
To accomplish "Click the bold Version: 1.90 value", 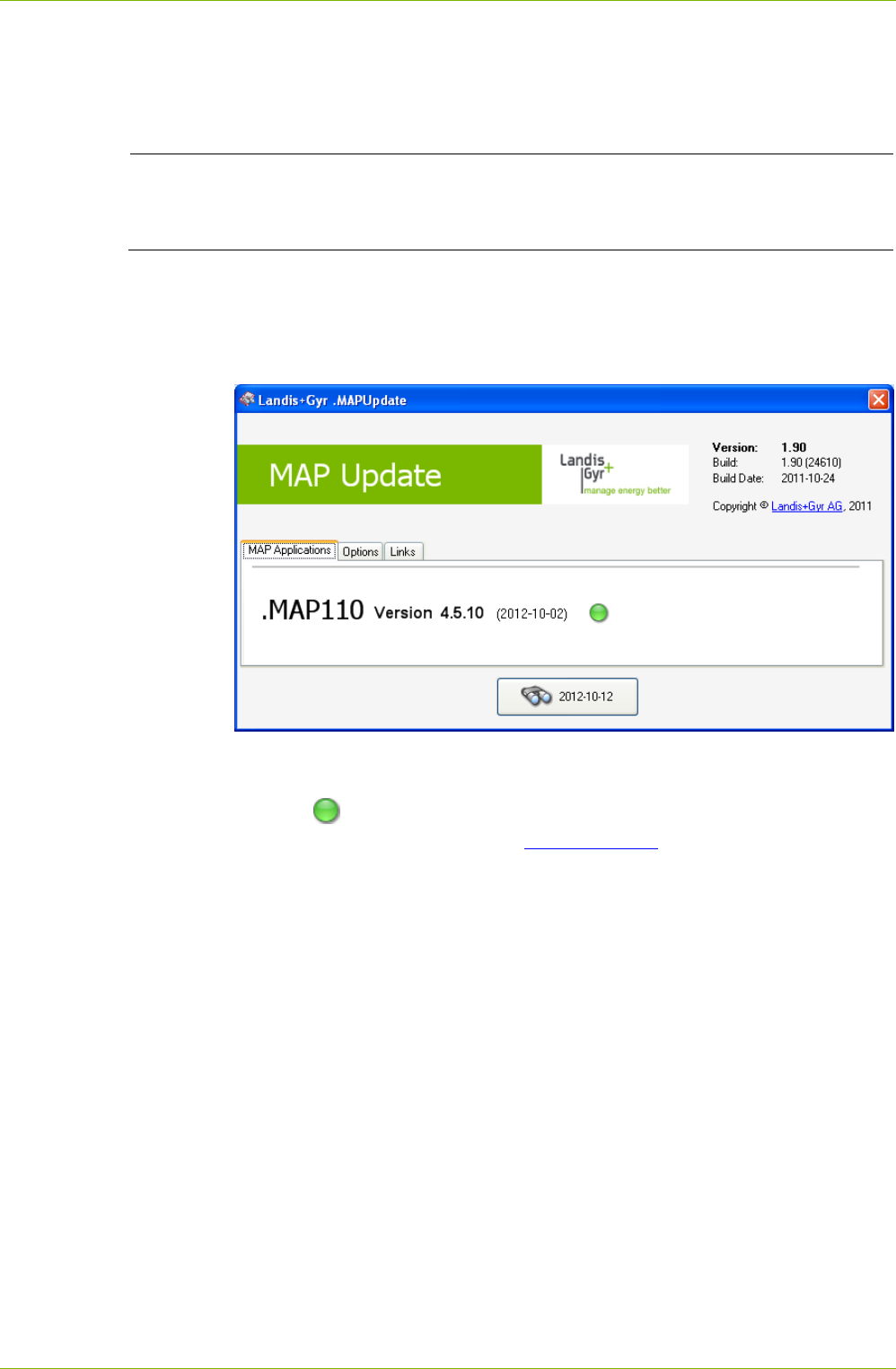I will pos(794,447).
